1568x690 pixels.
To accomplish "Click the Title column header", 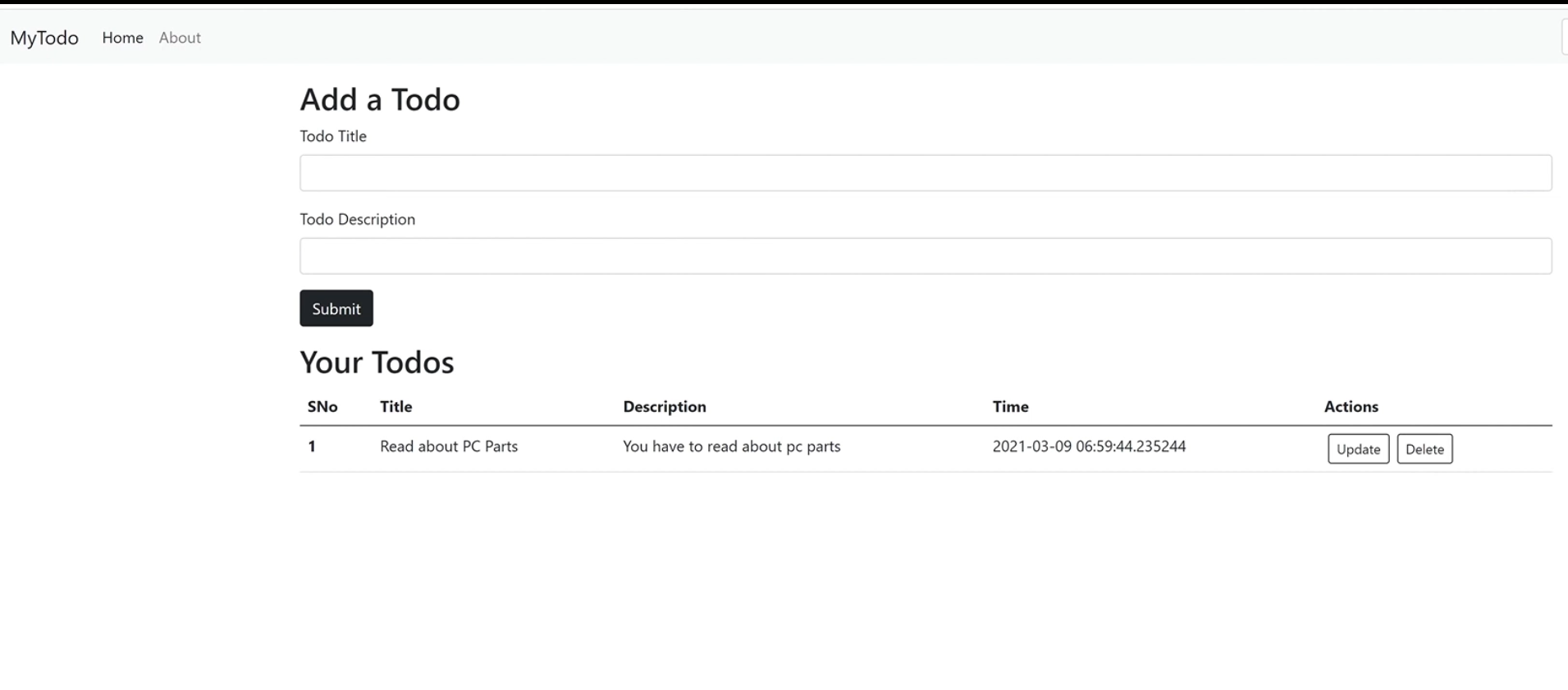I will (x=395, y=407).
